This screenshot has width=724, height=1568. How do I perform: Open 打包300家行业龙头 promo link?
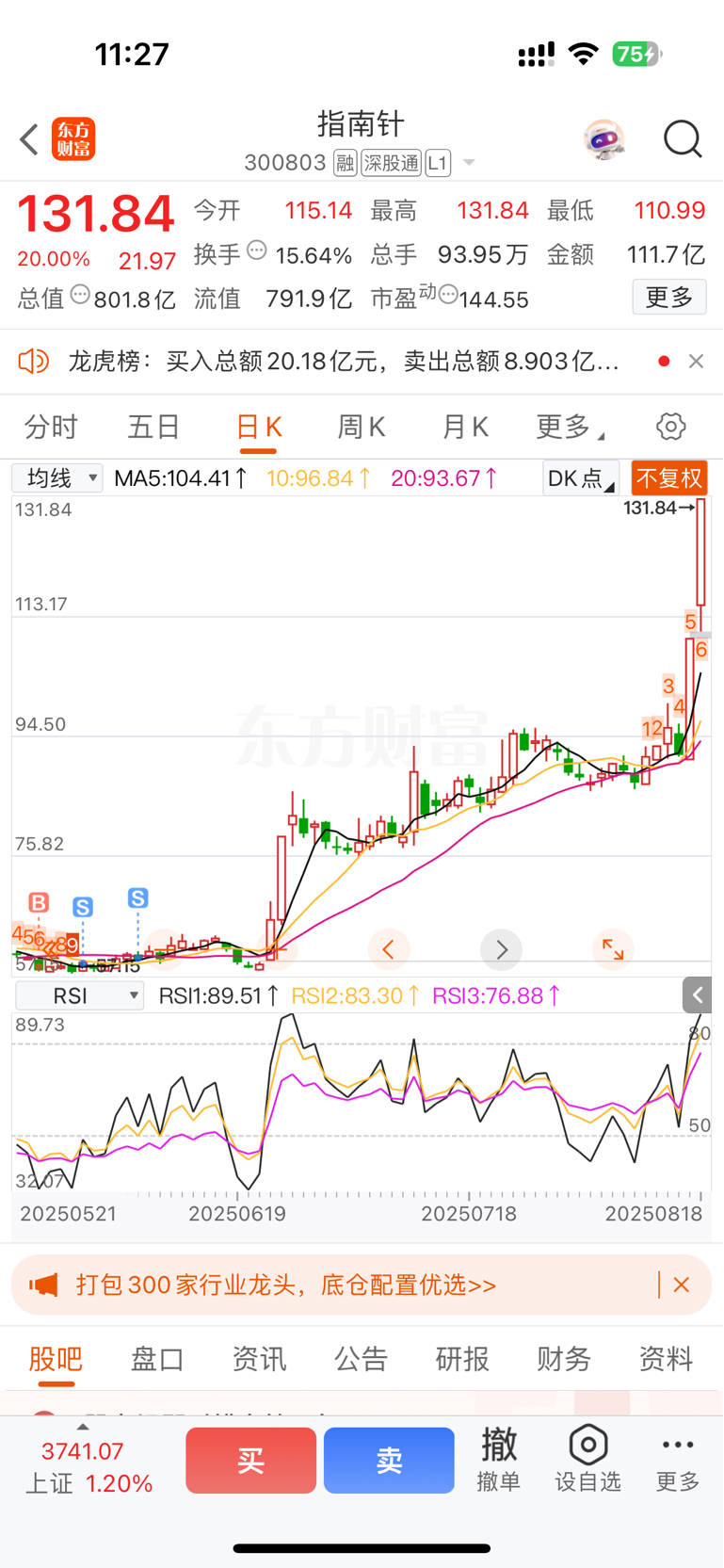point(286,1285)
